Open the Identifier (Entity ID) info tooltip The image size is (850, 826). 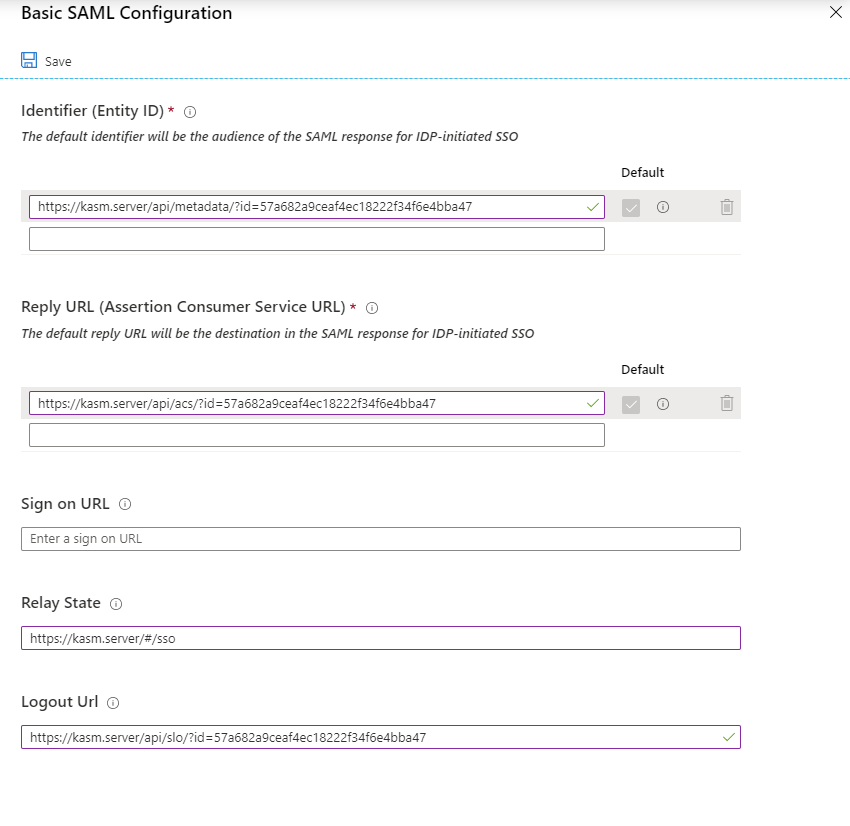click(x=190, y=112)
